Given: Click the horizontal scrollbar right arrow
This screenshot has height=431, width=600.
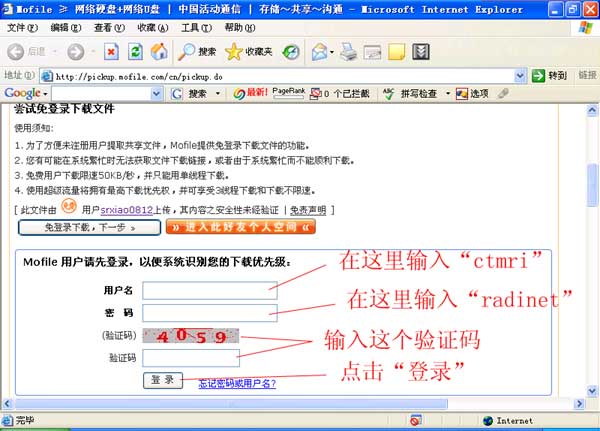Looking at the screenshot, I should click(x=579, y=403).
